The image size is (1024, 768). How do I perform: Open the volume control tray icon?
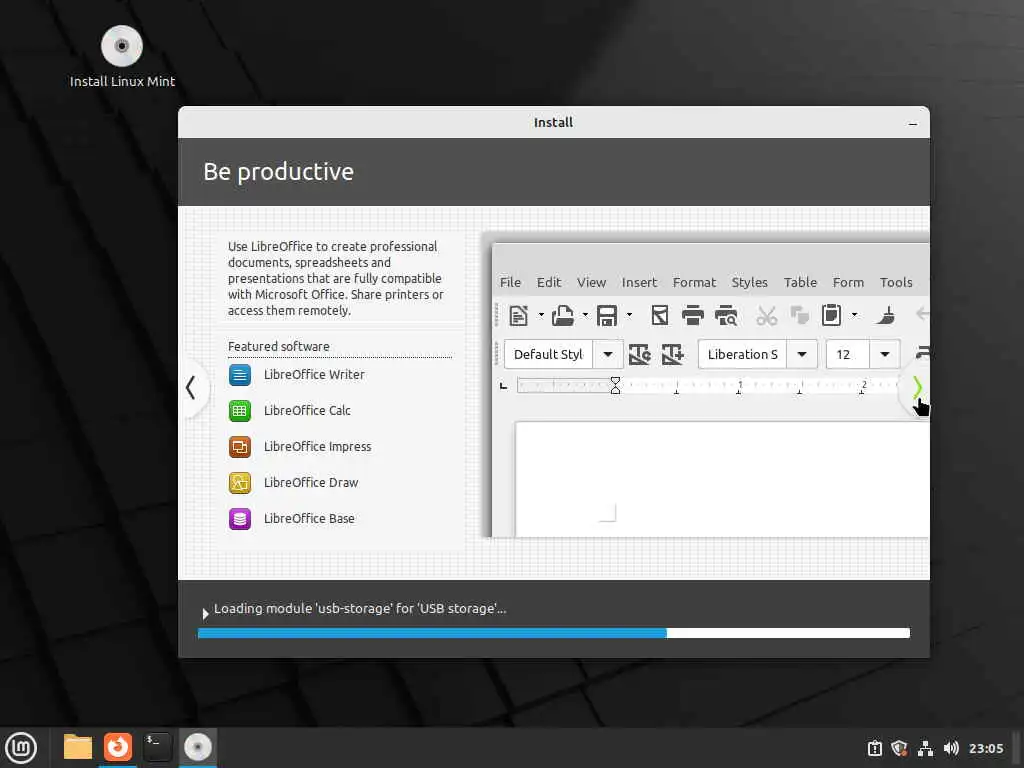pos(951,748)
